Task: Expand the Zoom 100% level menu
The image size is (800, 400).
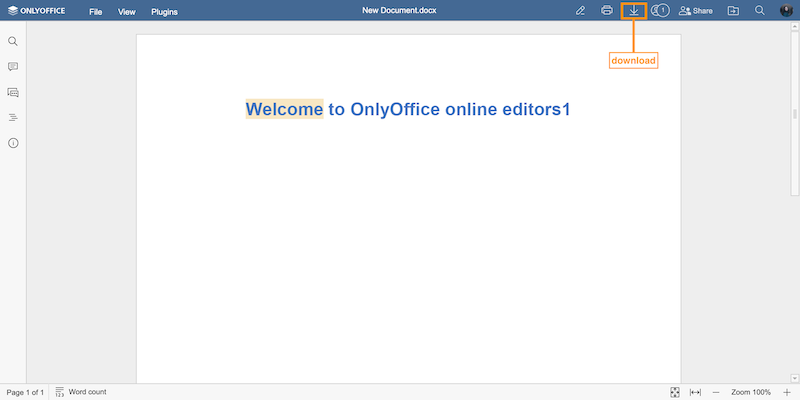Action: pyautogui.click(x=750, y=392)
